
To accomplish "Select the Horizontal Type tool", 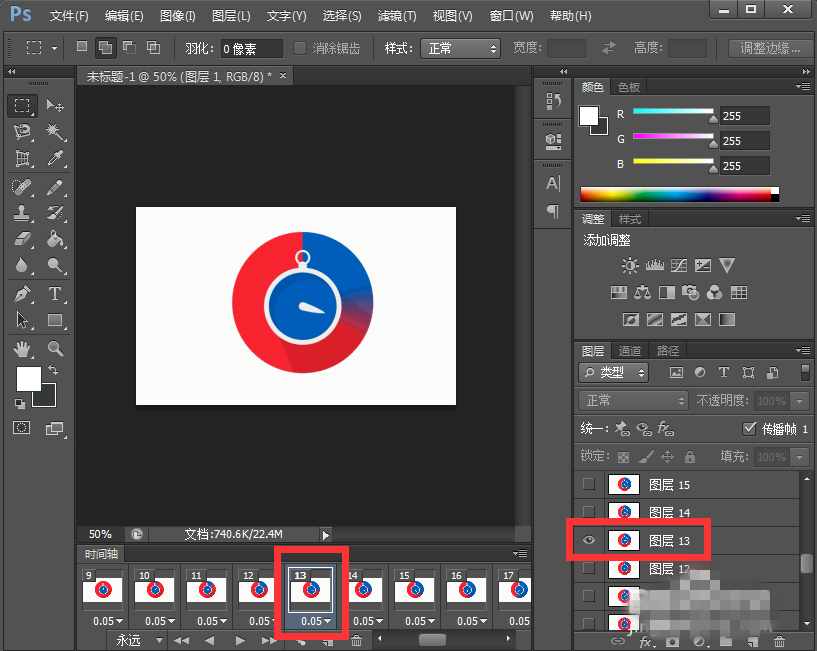I will pos(56,294).
